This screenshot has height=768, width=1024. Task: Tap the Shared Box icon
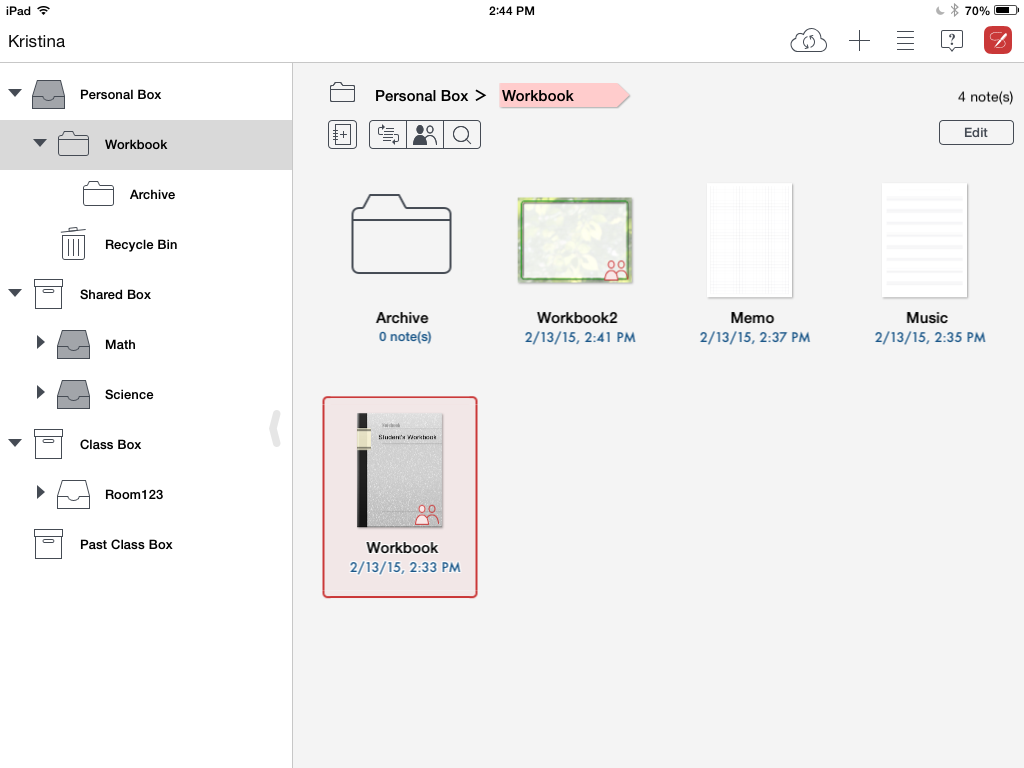[x=48, y=294]
